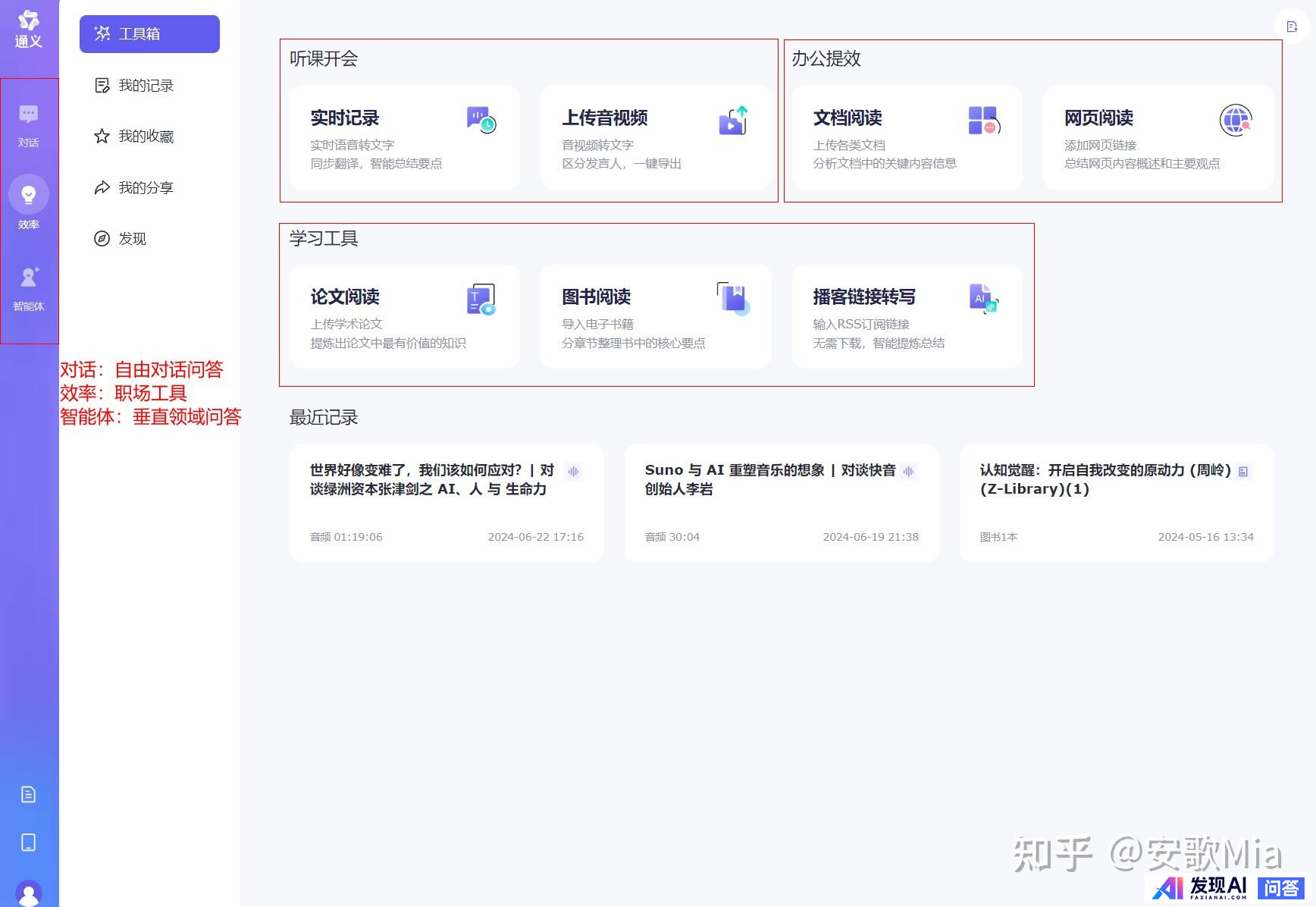This screenshot has width=1316, height=907.
Task: Select the 效率 lightbulb sidebar icon
Action: [29, 195]
